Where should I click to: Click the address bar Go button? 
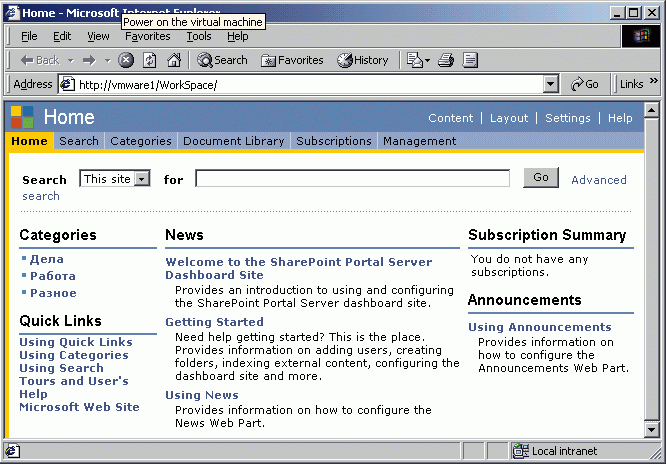(584, 85)
